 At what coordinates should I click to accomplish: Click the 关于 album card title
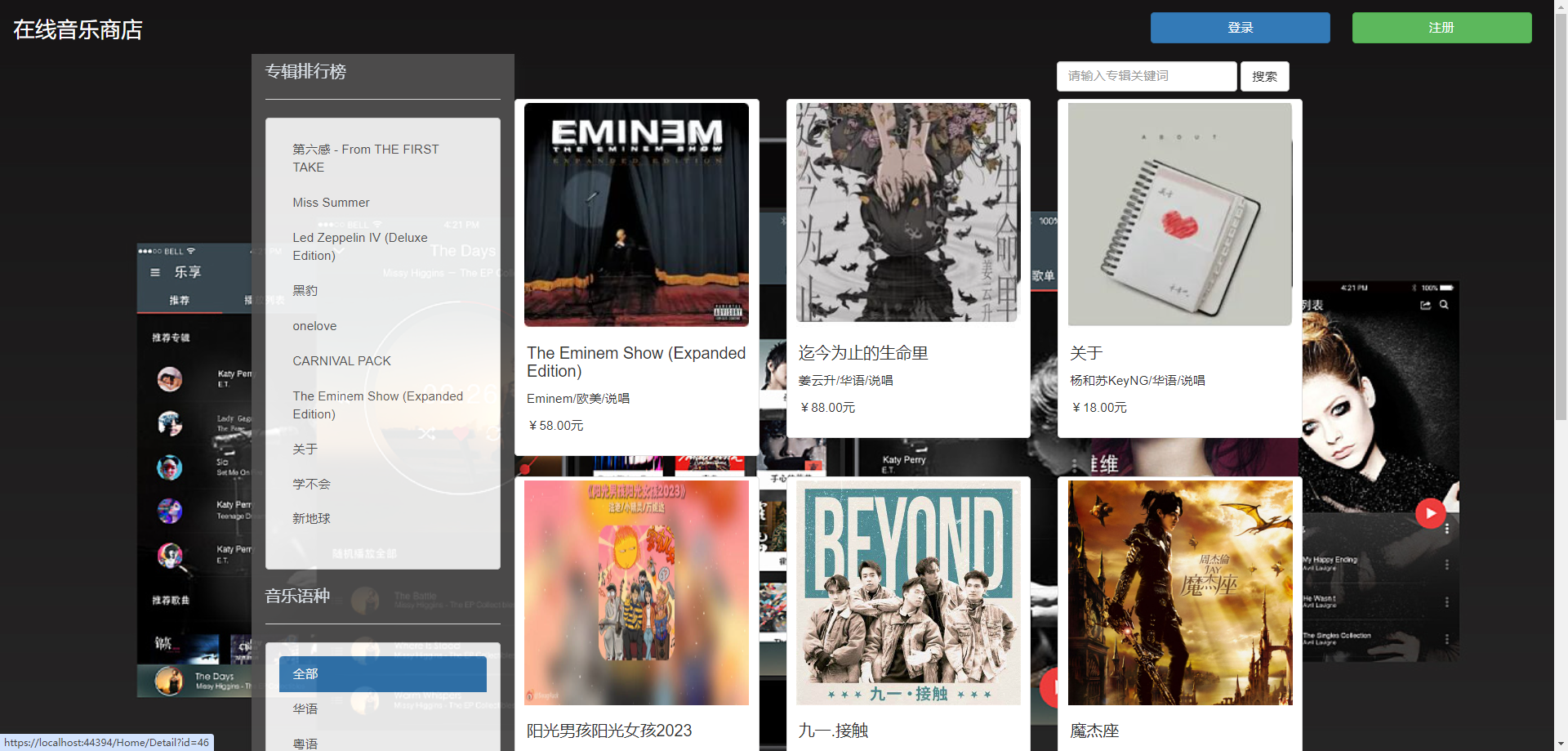point(1086,353)
